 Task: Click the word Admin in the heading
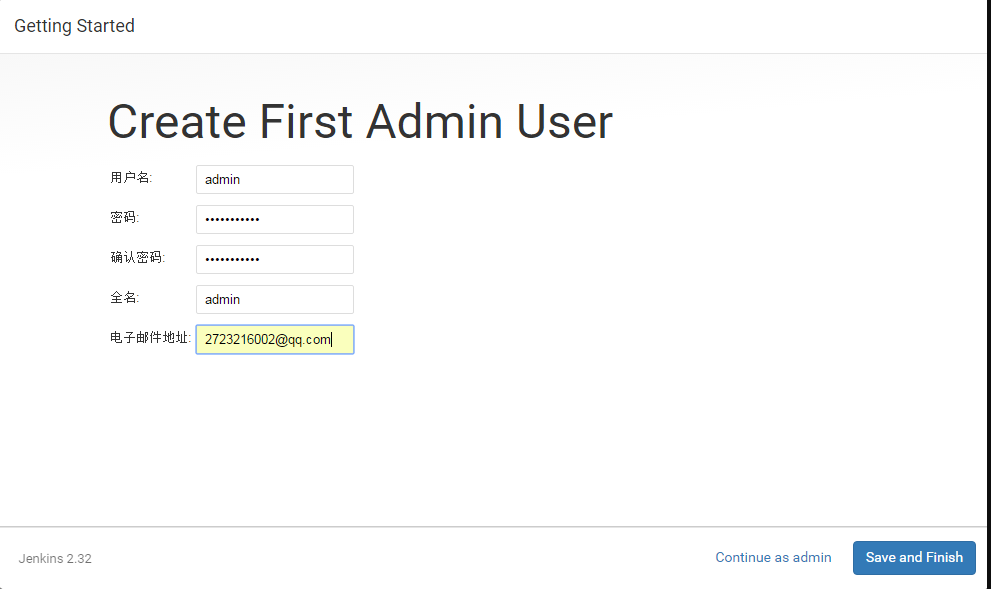click(434, 122)
